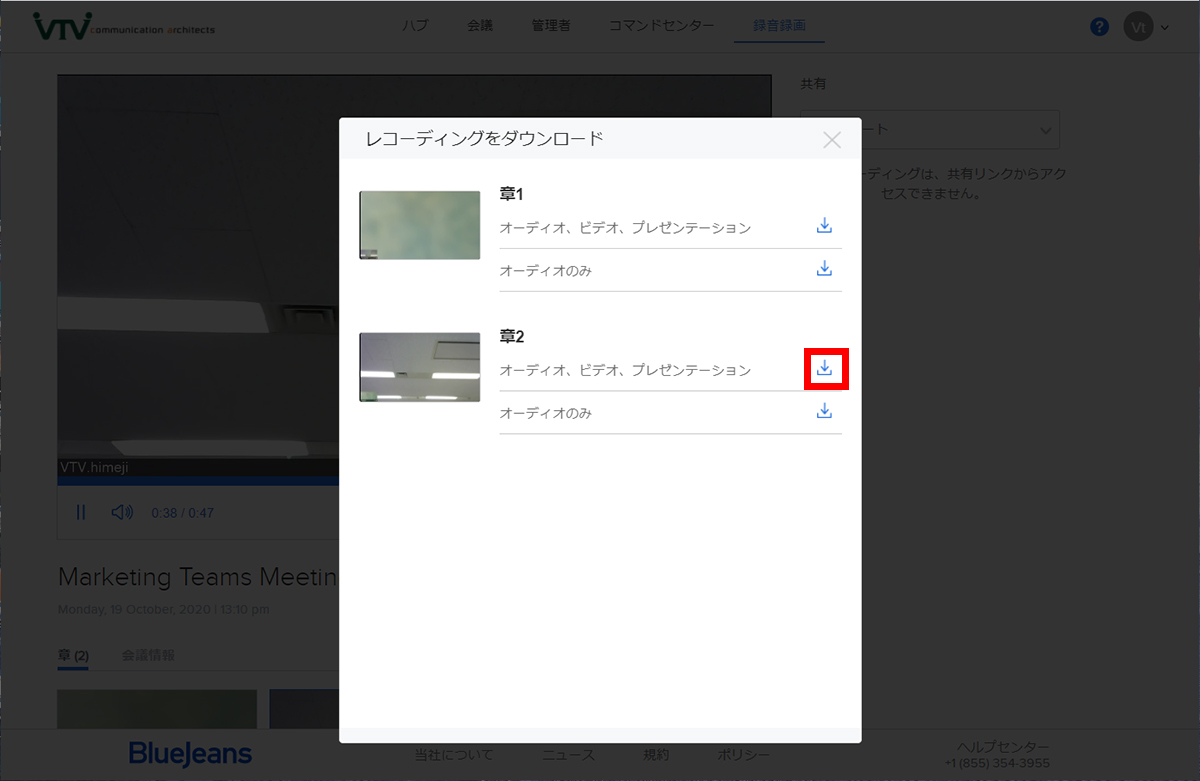1200x781 pixels.
Task: Click the VTV communication architects logo
Action: pos(123,26)
